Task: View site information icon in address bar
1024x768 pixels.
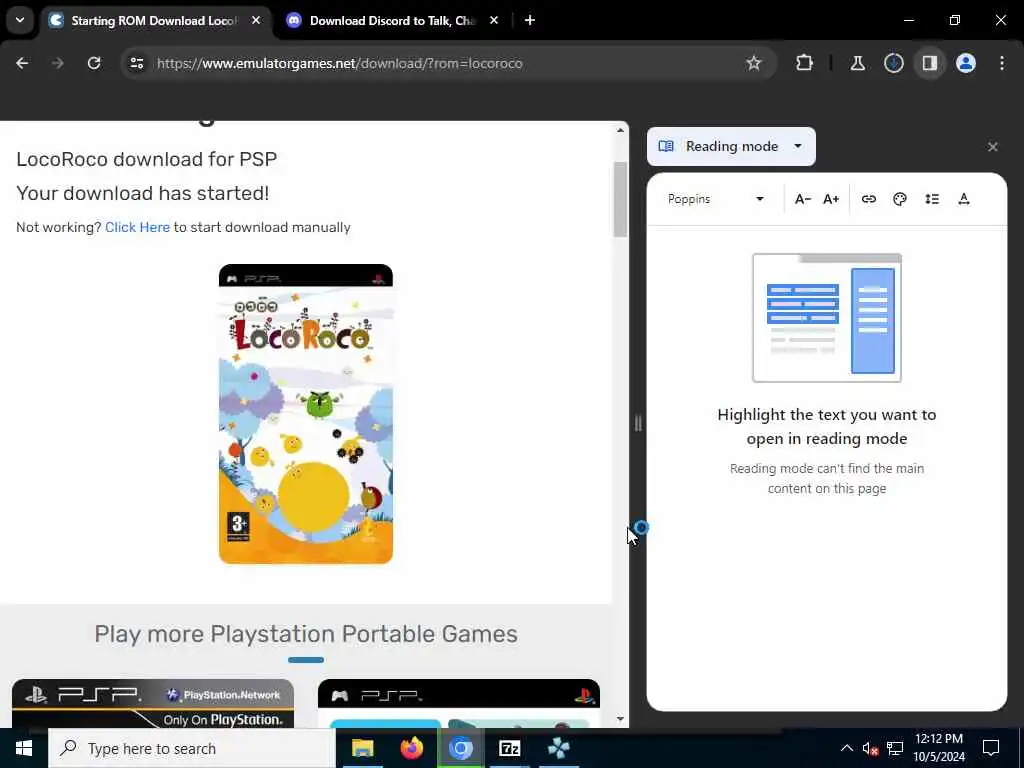Action: [136, 63]
